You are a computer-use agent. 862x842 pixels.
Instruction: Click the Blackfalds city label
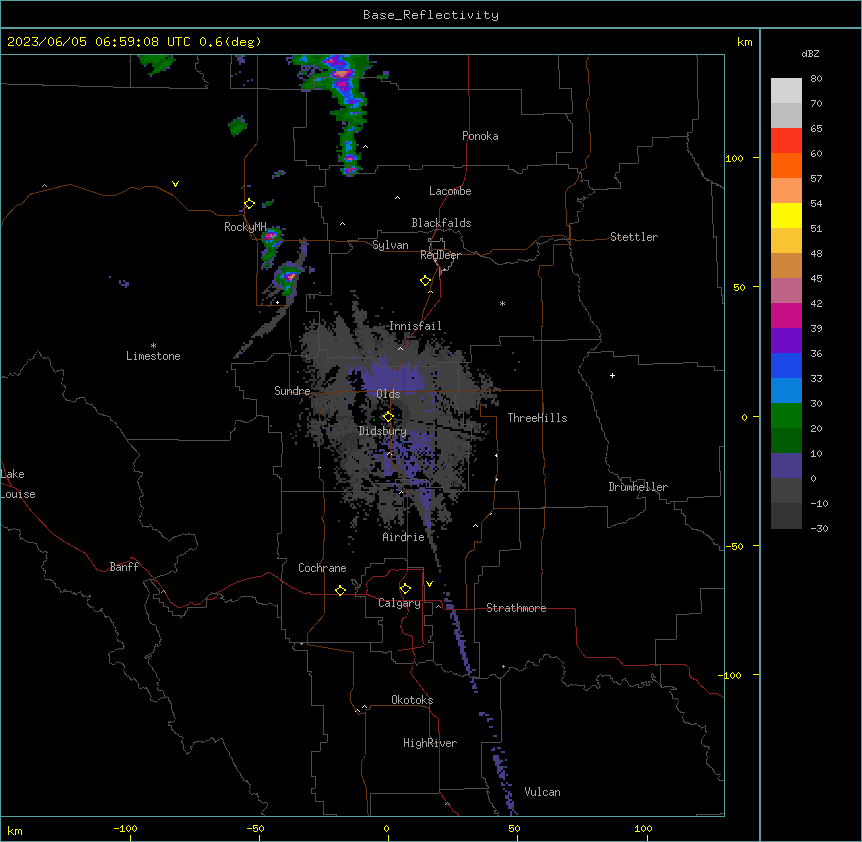click(x=441, y=223)
